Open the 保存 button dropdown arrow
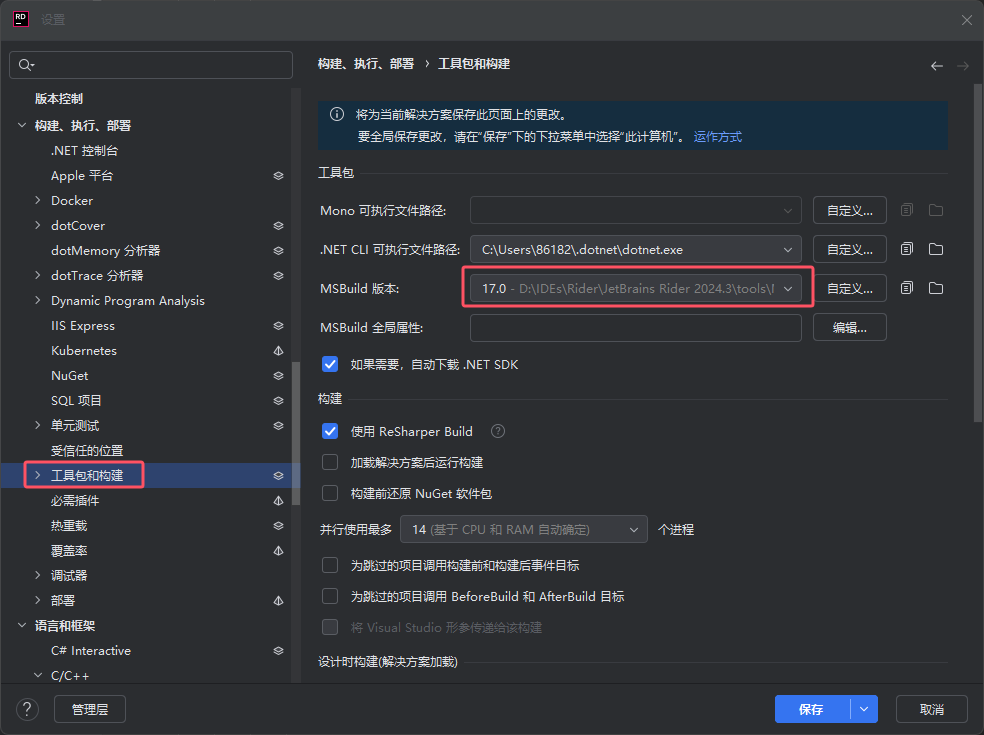Image resolution: width=984 pixels, height=735 pixels. tap(864, 709)
